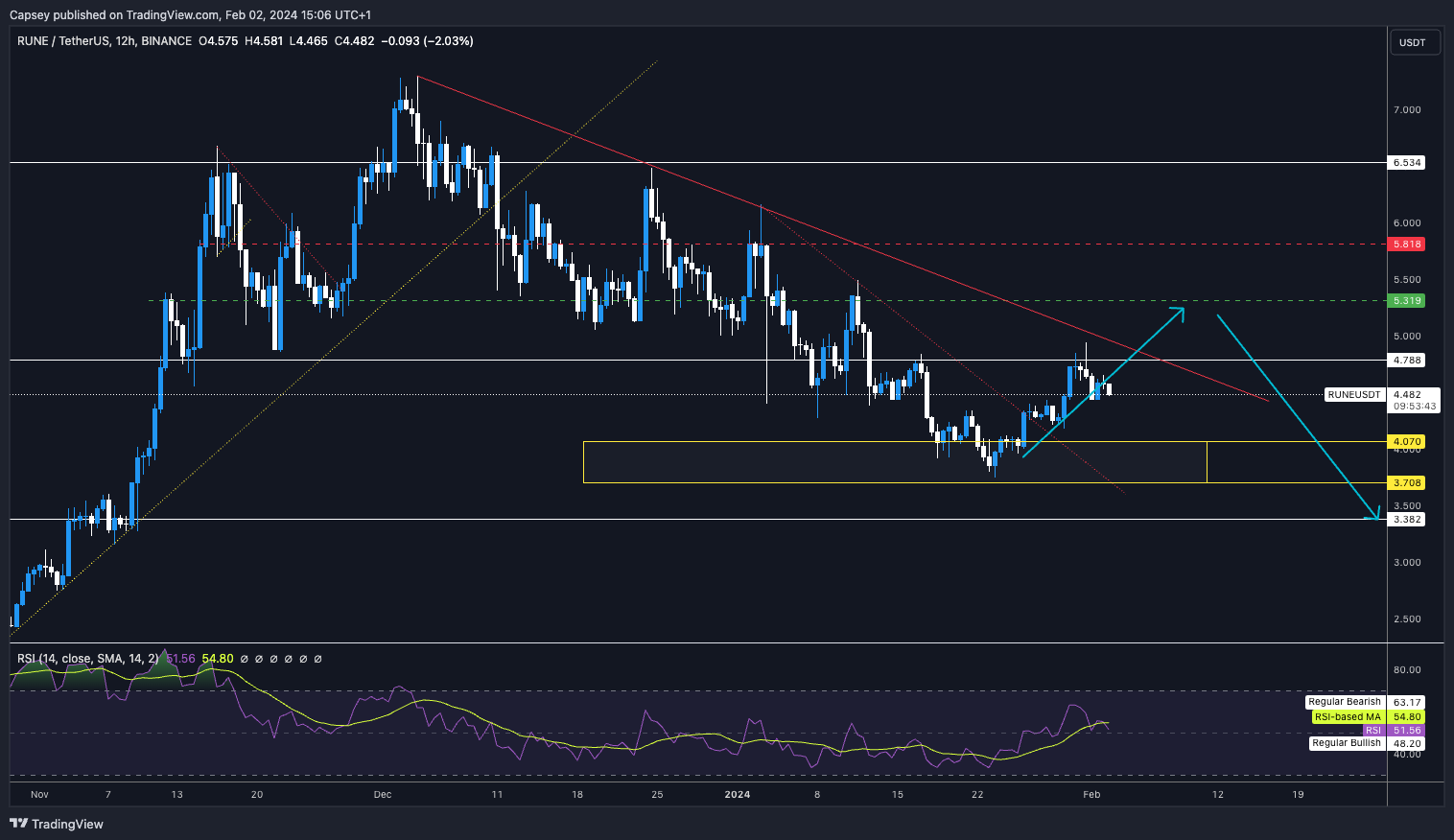
Task: Select the 63.17 RSI axis label
Action: (1407, 702)
